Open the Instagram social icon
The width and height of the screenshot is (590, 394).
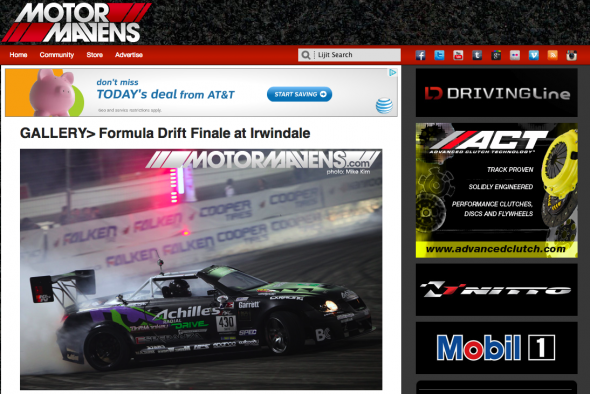click(x=572, y=55)
